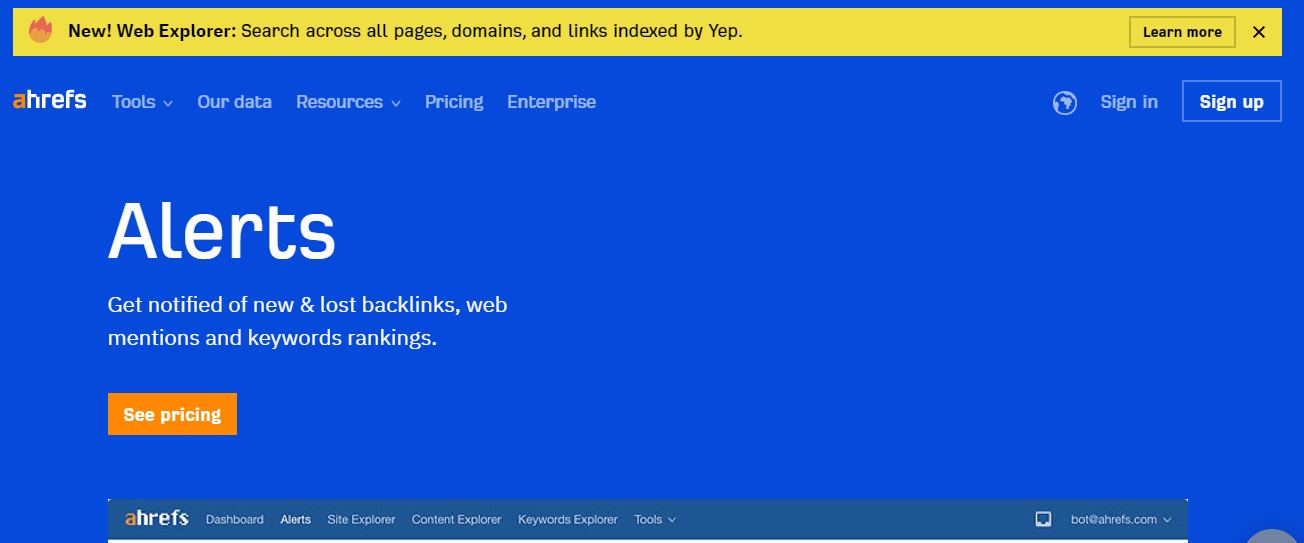
Task: Click the ahrefs logo in the preview screenshot
Action: tap(157, 519)
